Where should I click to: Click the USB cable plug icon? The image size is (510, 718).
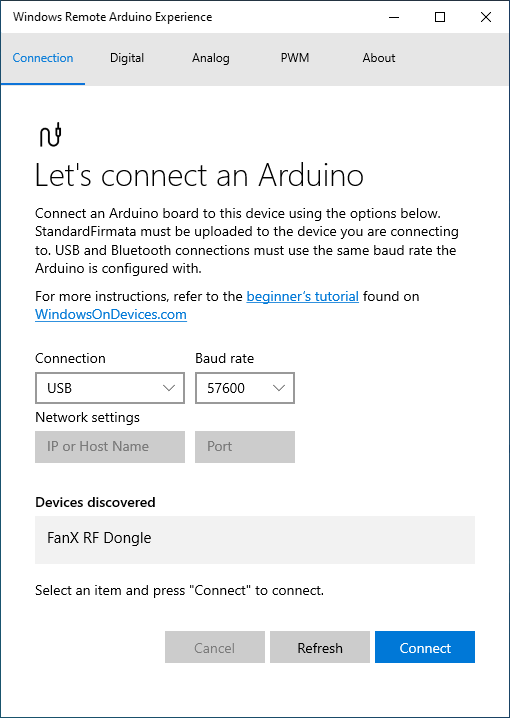click(50, 135)
